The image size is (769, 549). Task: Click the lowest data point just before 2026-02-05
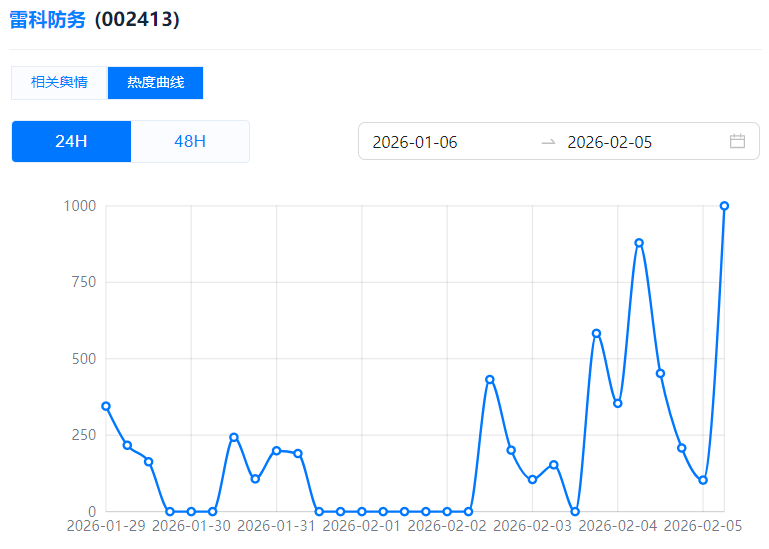[703, 480]
